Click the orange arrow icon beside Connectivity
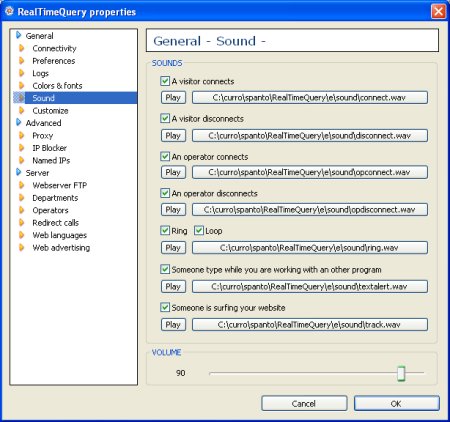Screen dimensions: 450x422 point(22,48)
